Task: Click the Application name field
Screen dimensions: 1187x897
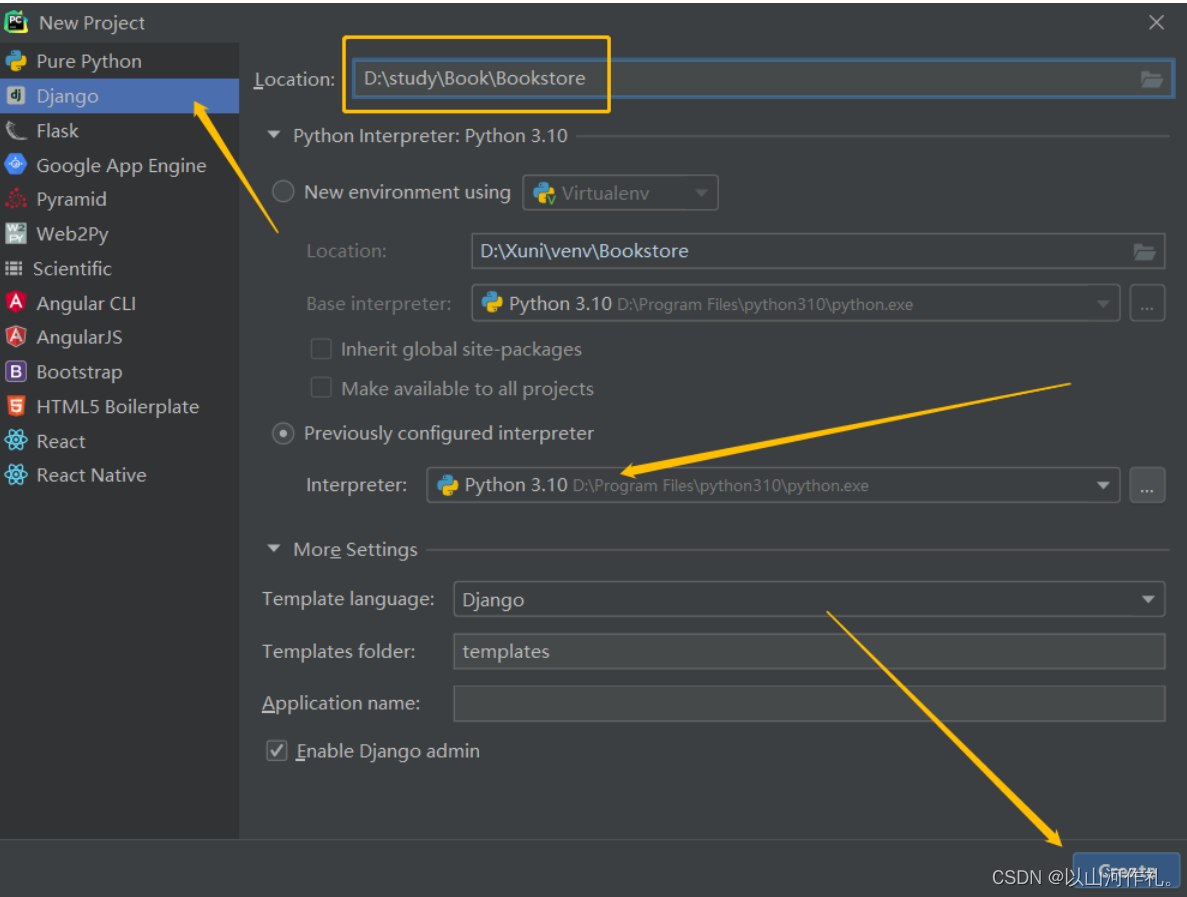Action: [x=808, y=703]
